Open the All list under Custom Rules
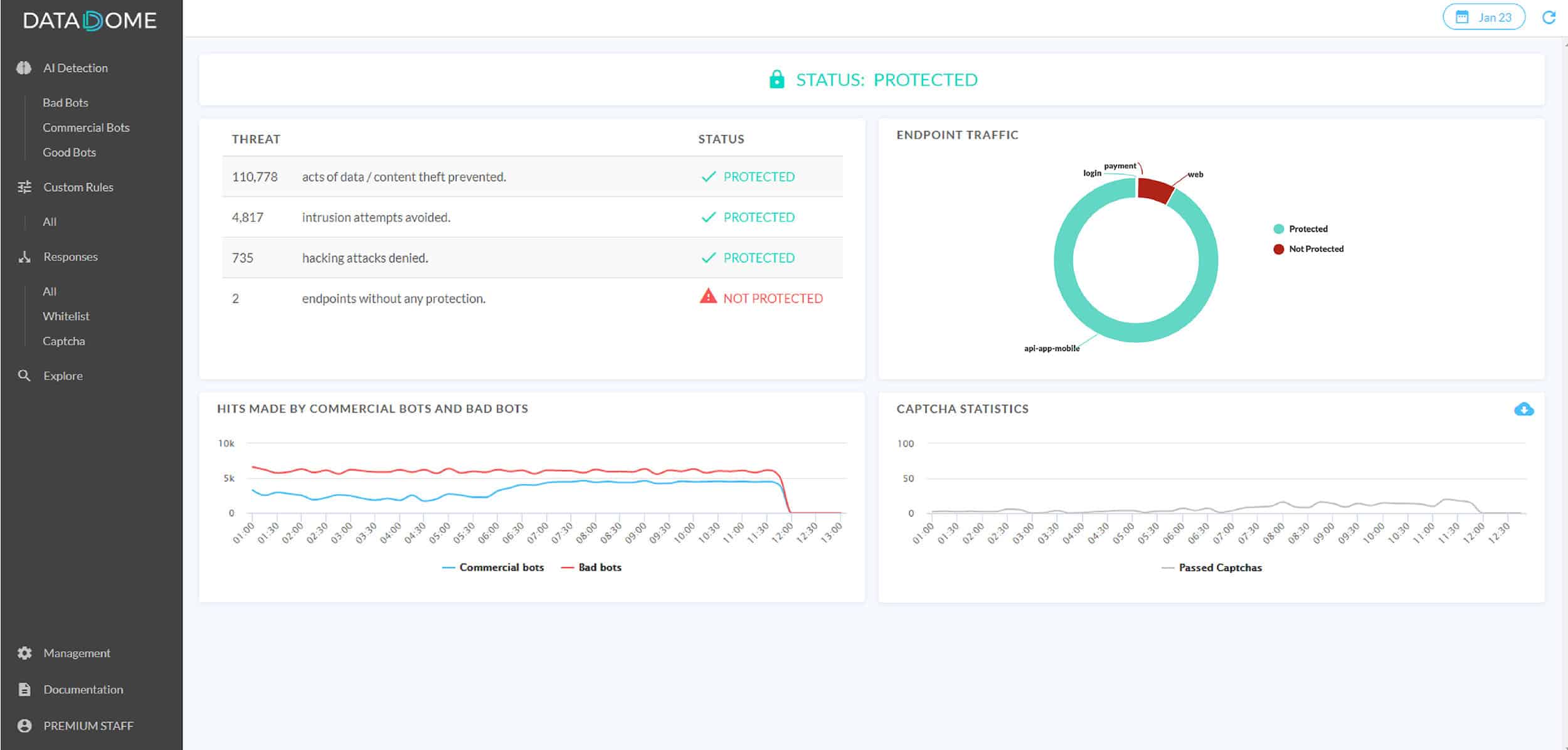This screenshot has width=1568, height=750. pos(49,221)
